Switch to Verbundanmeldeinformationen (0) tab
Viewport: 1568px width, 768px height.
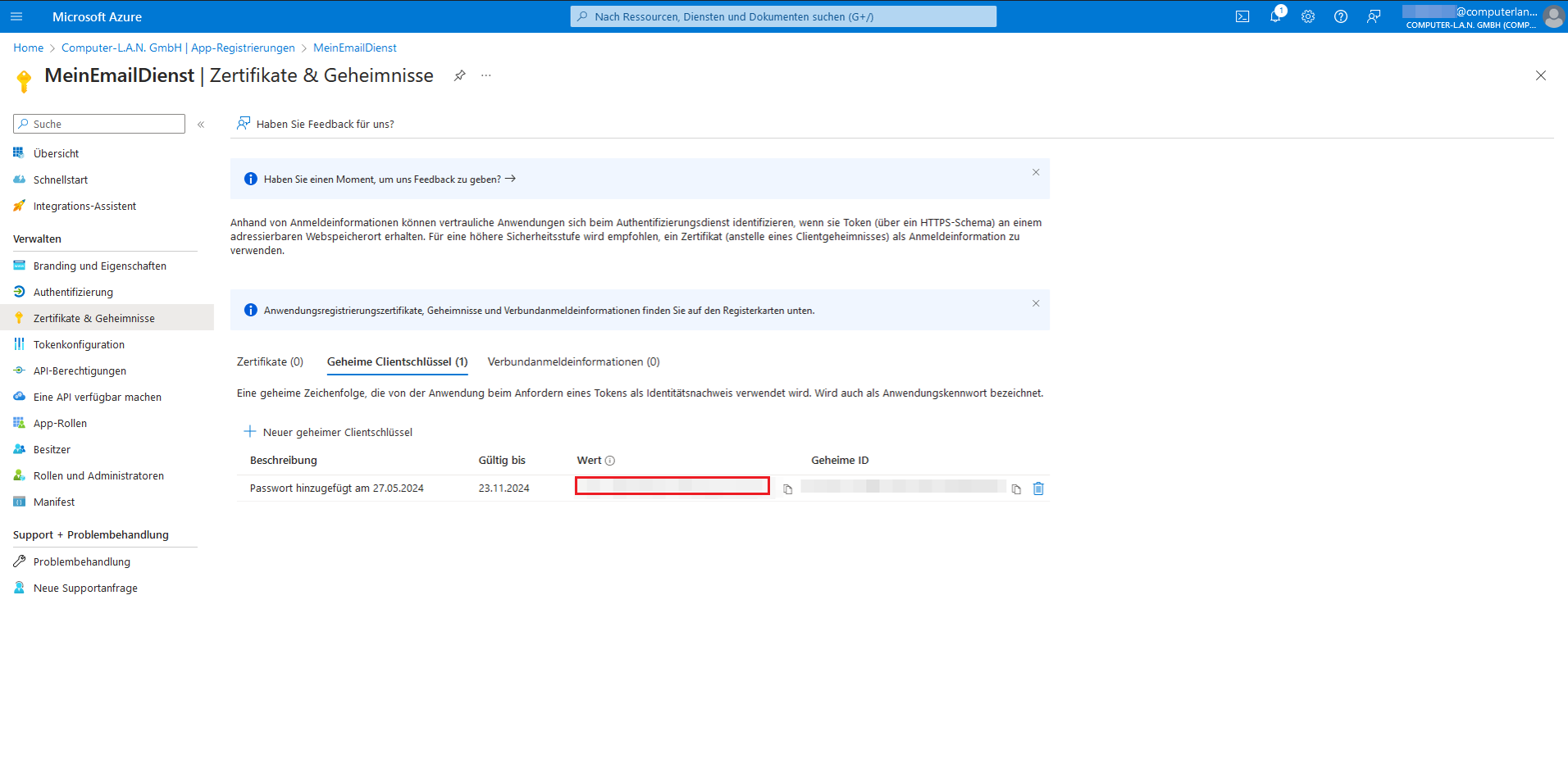574,361
